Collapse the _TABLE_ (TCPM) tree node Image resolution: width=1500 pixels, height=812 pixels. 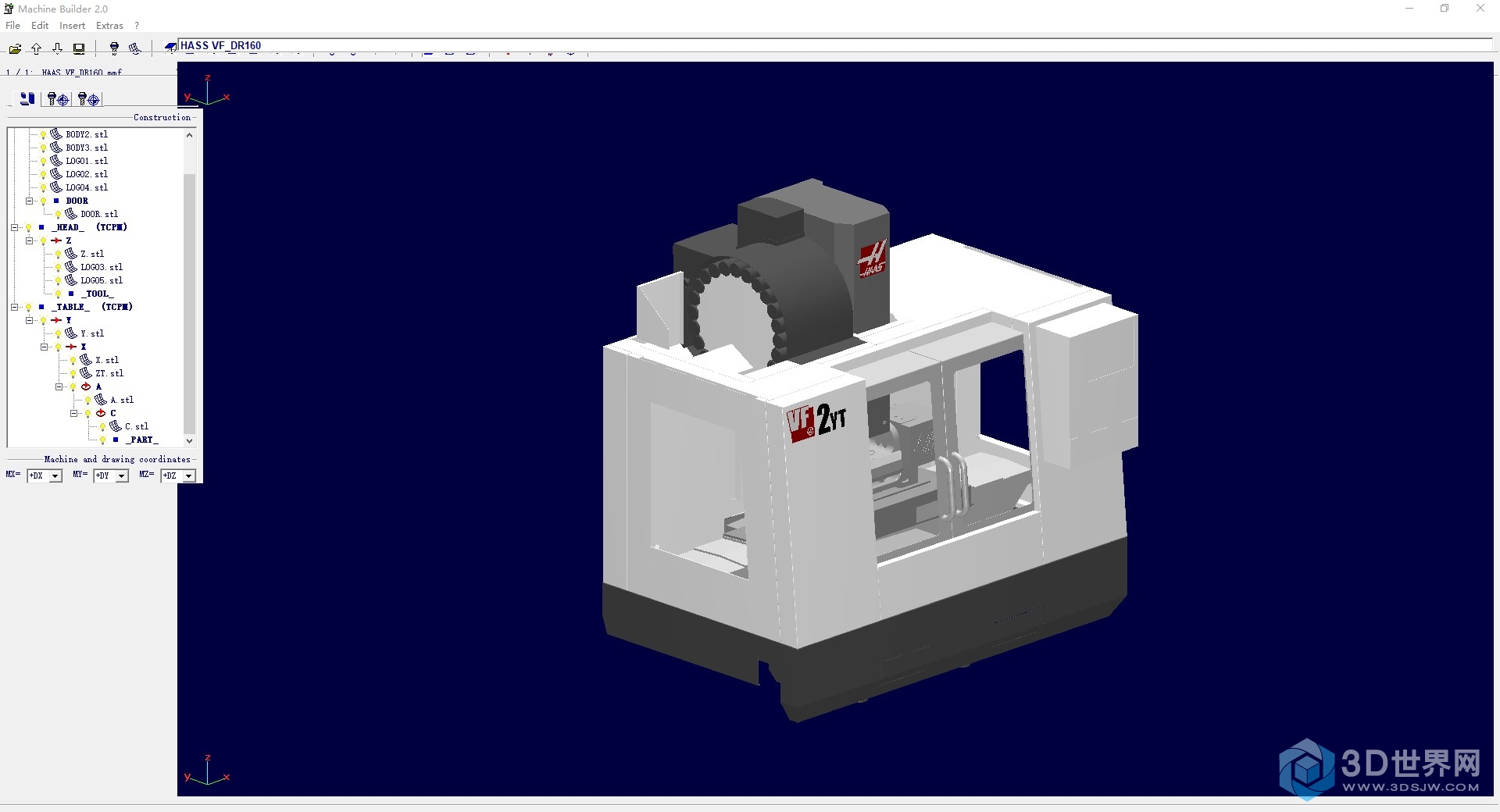(14, 307)
